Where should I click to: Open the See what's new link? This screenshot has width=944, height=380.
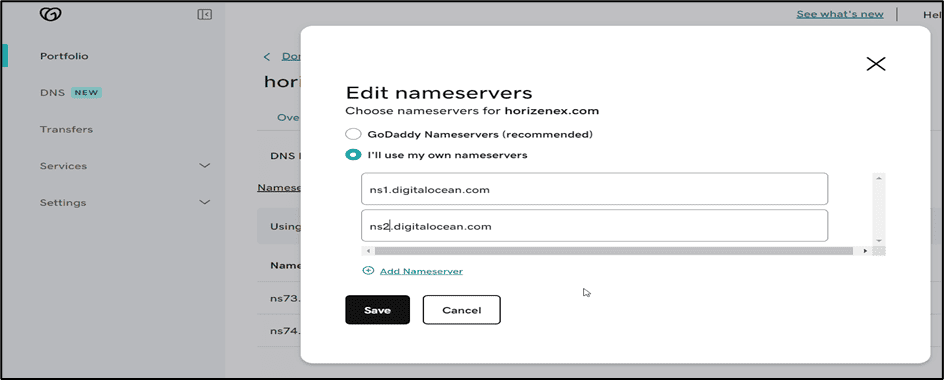(840, 14)
